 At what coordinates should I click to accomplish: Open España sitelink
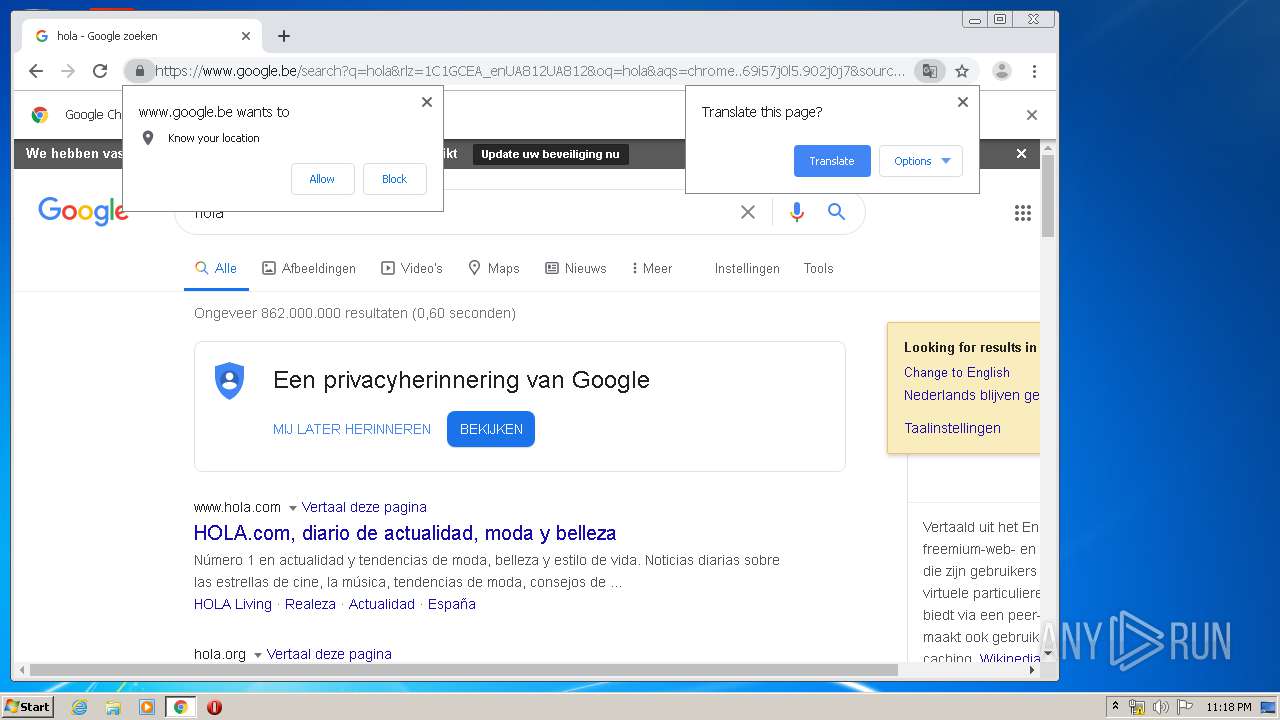tap(452, 604)
